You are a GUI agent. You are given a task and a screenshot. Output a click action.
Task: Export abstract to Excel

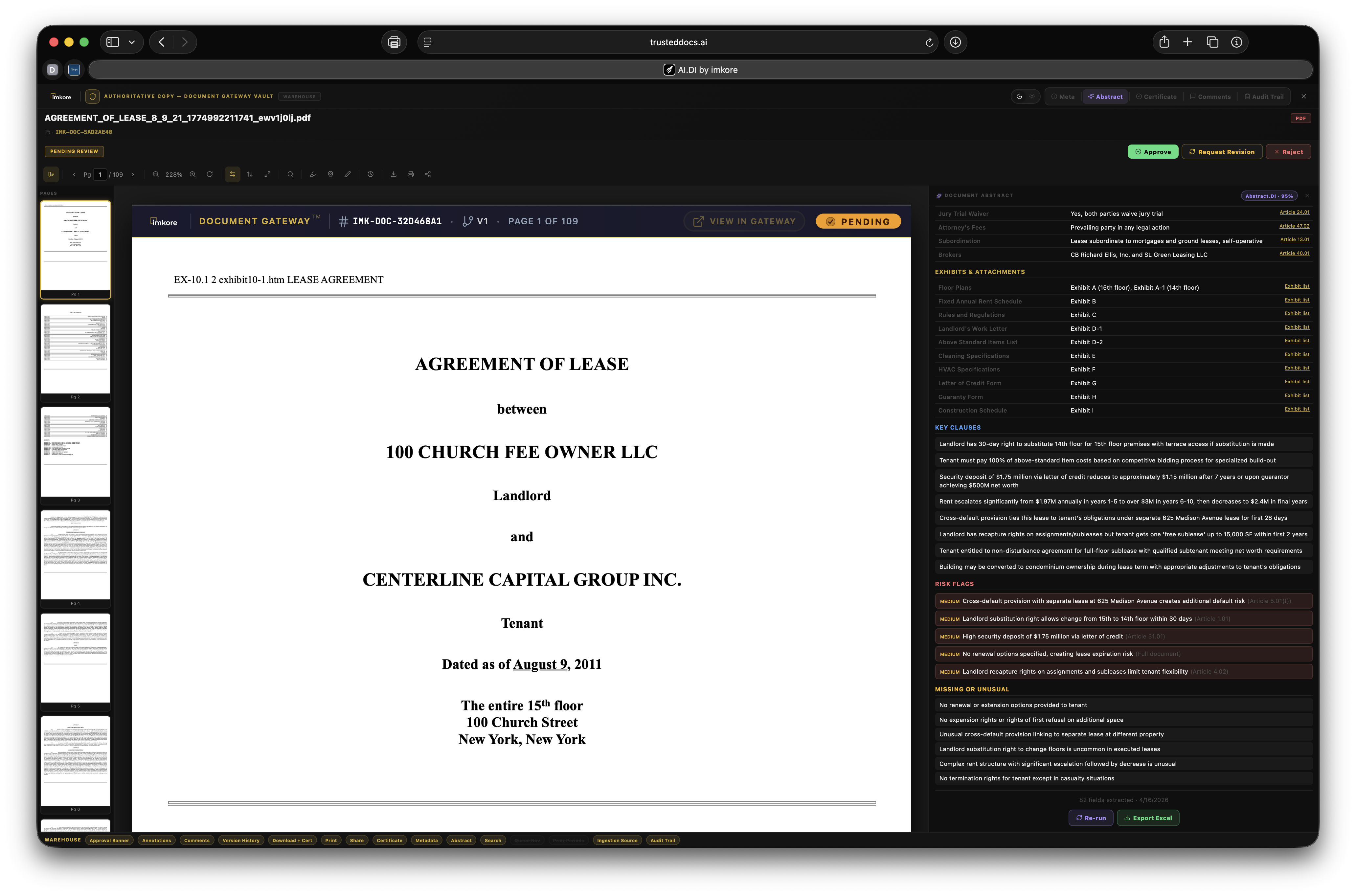[1147, 818]
